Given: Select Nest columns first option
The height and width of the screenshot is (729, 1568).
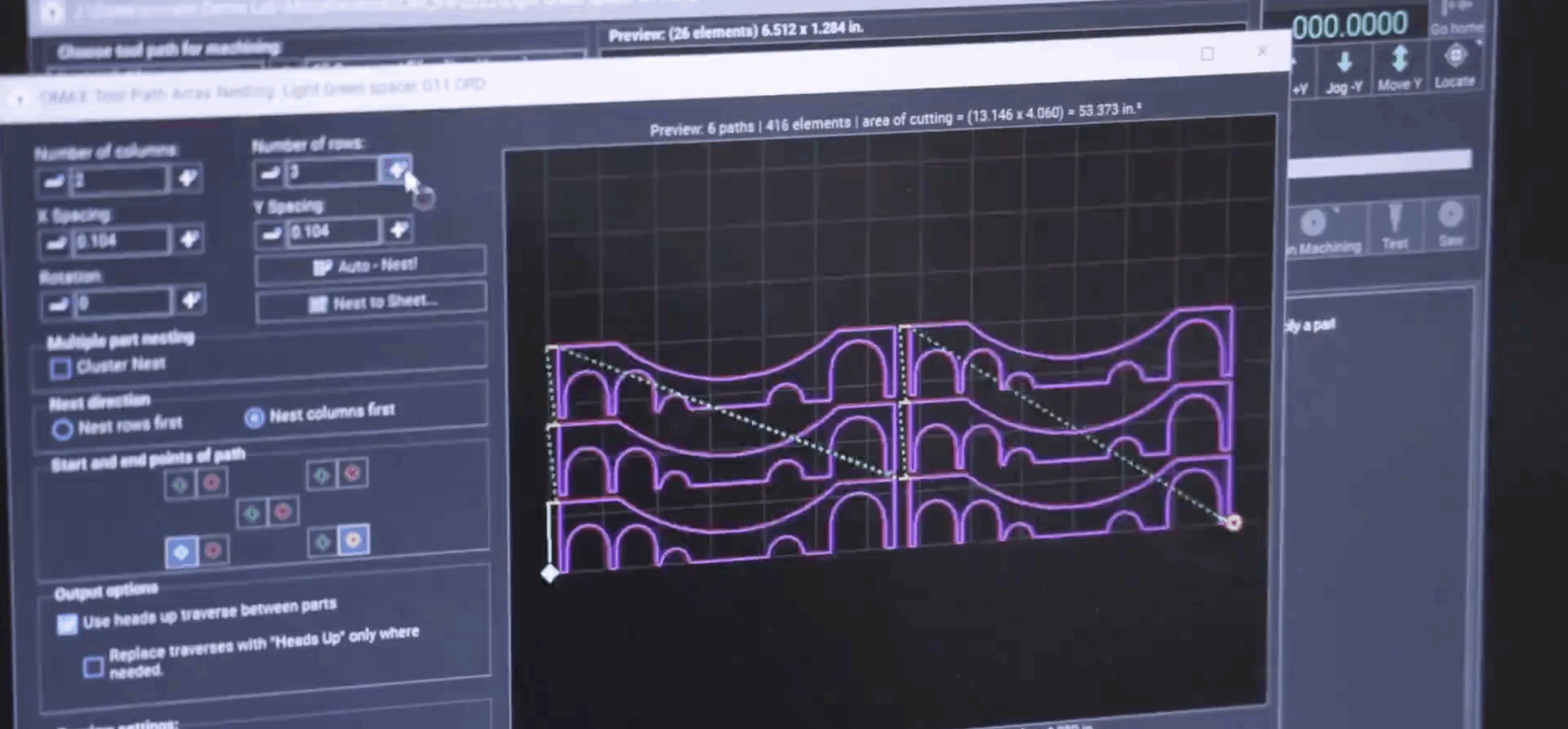Looking at the screenshot, I should pos(254,418).
